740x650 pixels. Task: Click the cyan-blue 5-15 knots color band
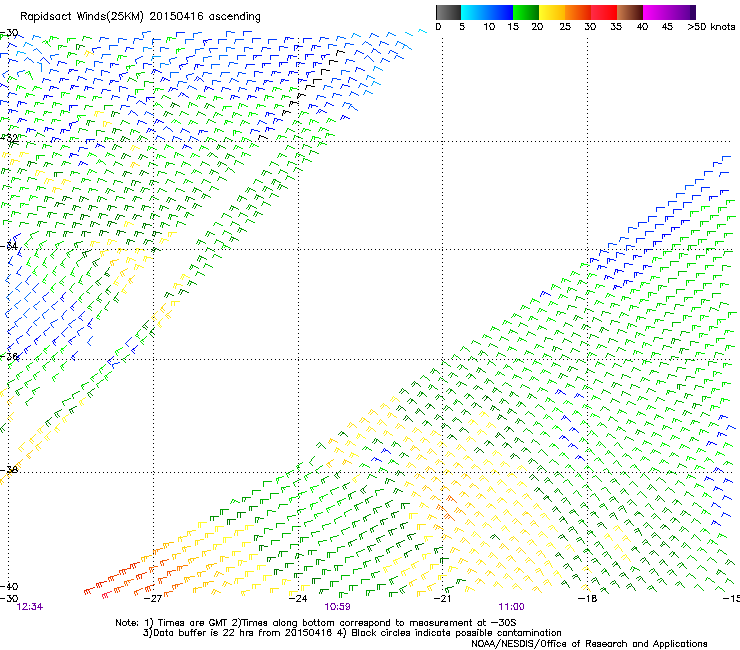pyautogui.click(x=487, y=12)
